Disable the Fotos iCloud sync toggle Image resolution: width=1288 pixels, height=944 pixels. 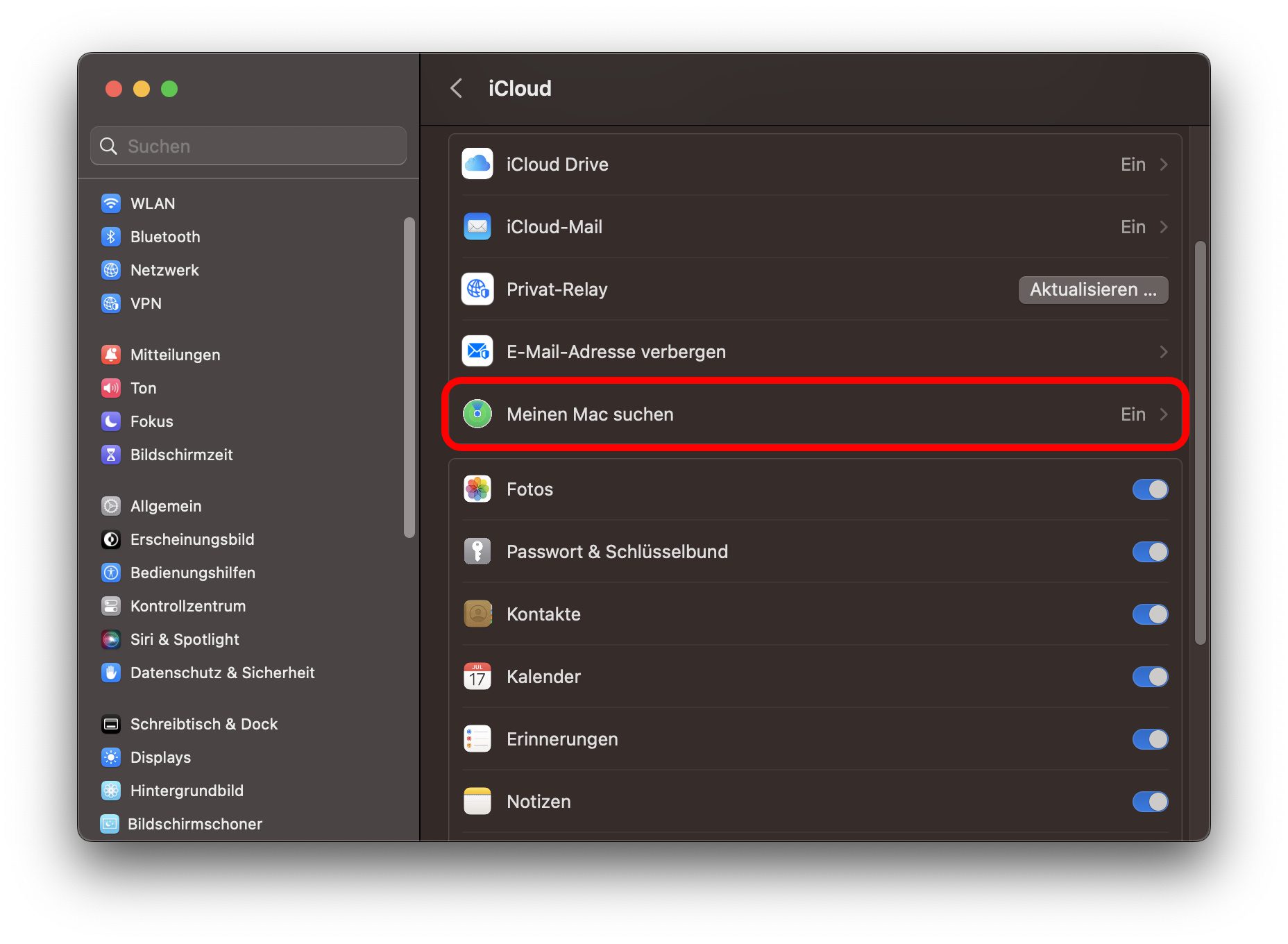(1149, 489)
